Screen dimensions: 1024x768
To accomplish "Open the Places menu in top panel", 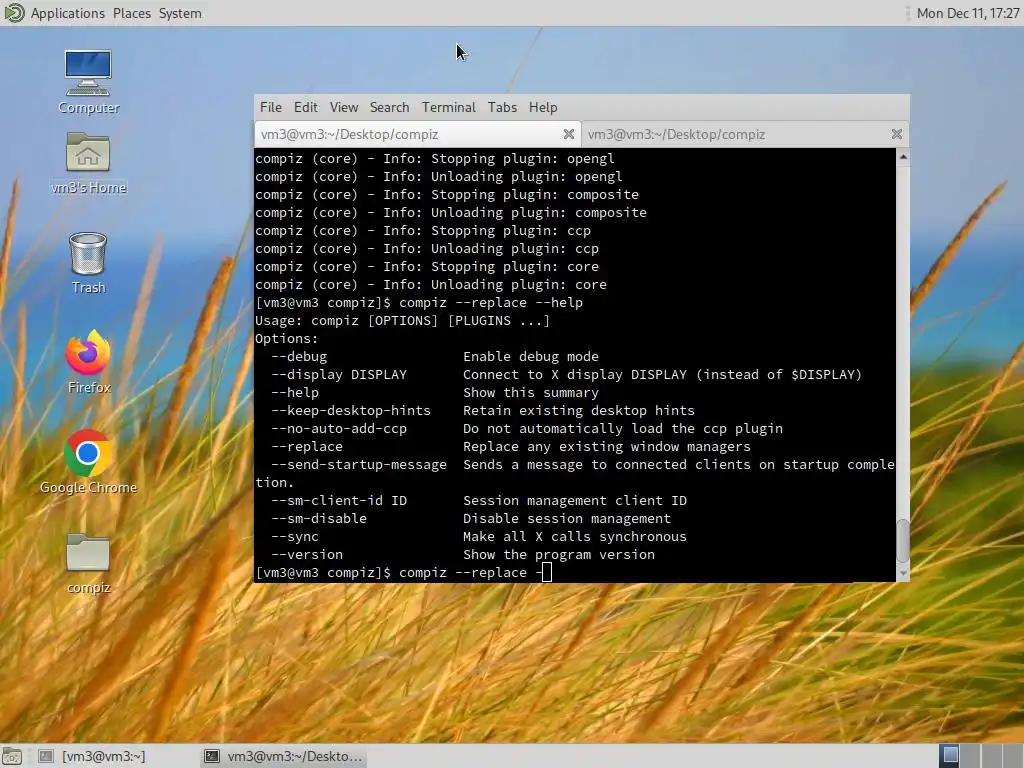I will (131, 13).
